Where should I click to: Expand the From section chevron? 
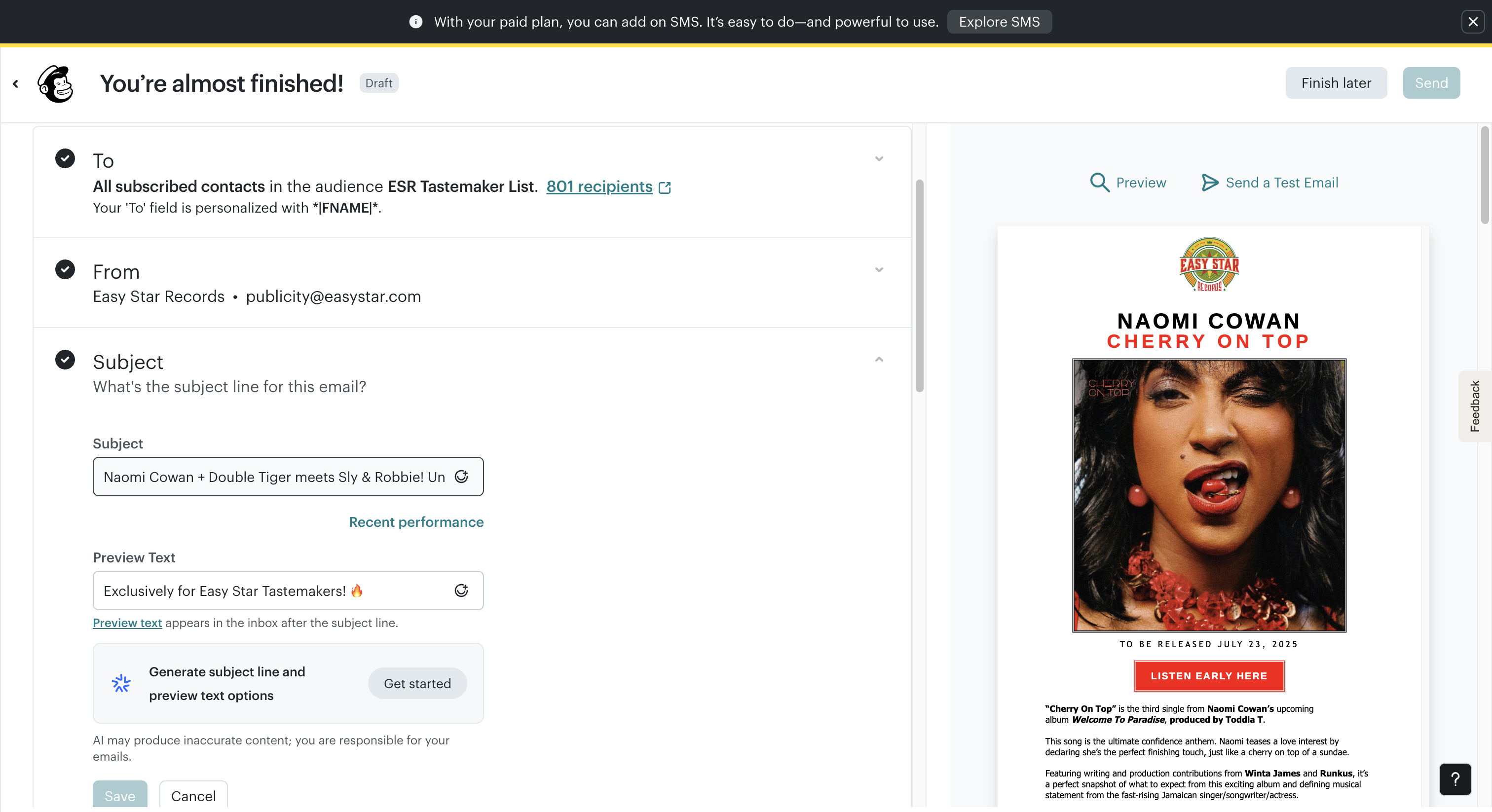[879, 270]
